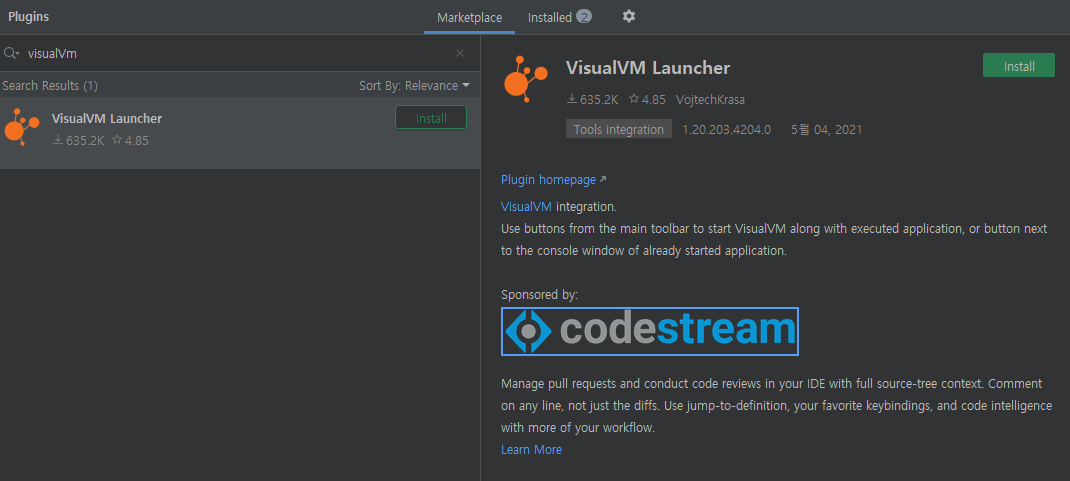Image resolution: width=1070 pixels, height=481 pixels.
Task: Click the 4.85 star rating in details
Action: click(x=647, y=100)
